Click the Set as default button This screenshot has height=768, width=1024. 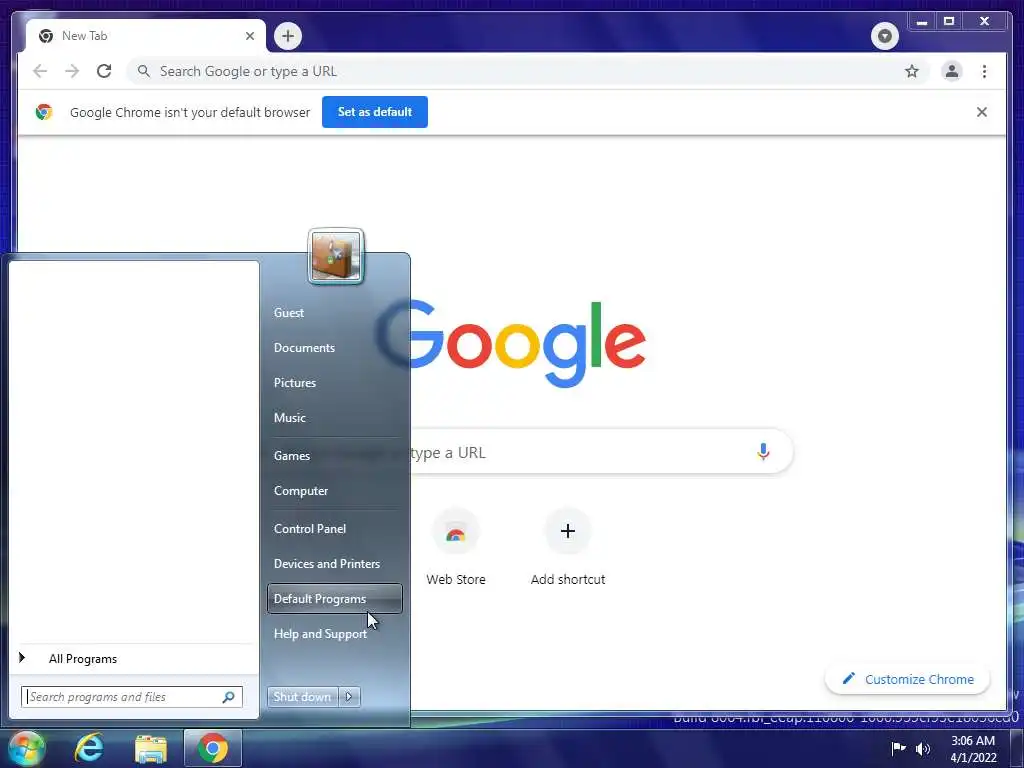tap(375, 112)
